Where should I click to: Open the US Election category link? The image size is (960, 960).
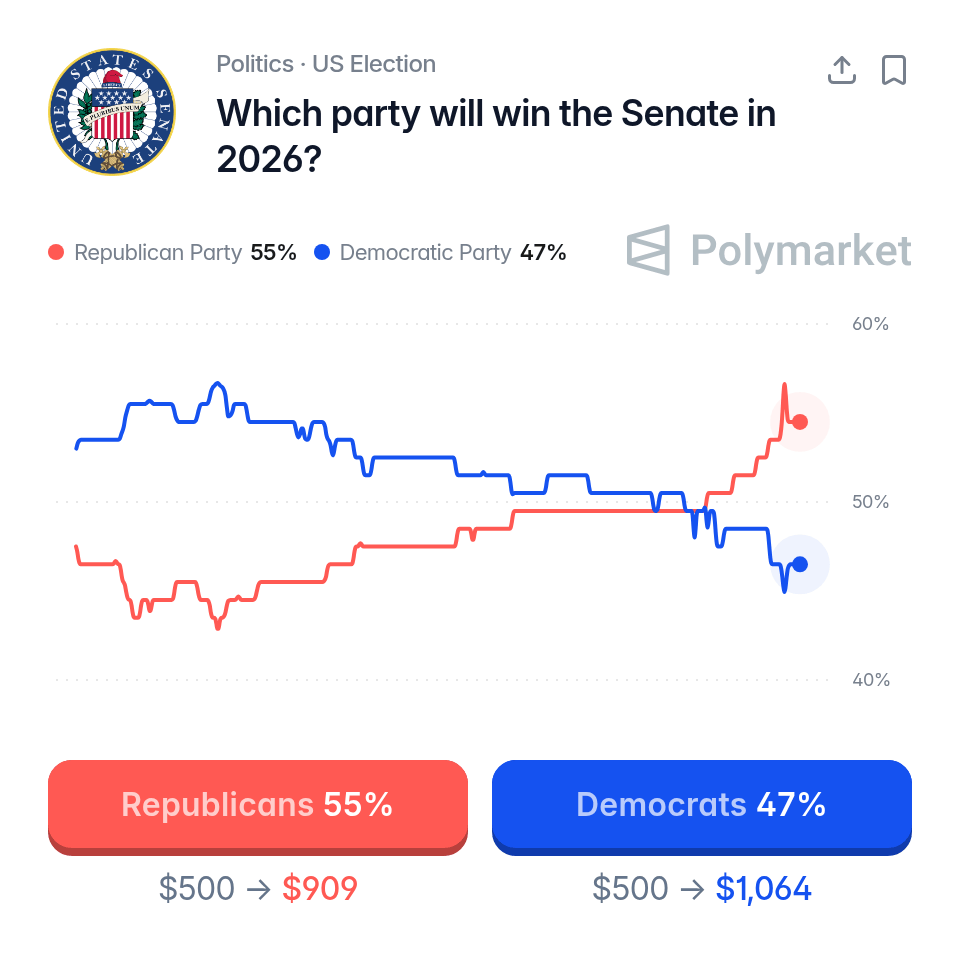pos(374,64)
